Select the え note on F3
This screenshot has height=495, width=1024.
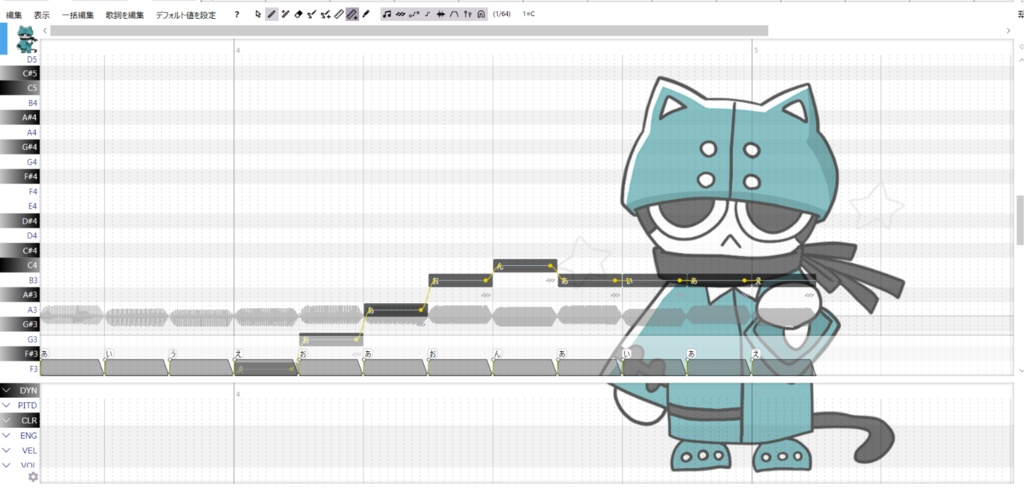[266, 369]
